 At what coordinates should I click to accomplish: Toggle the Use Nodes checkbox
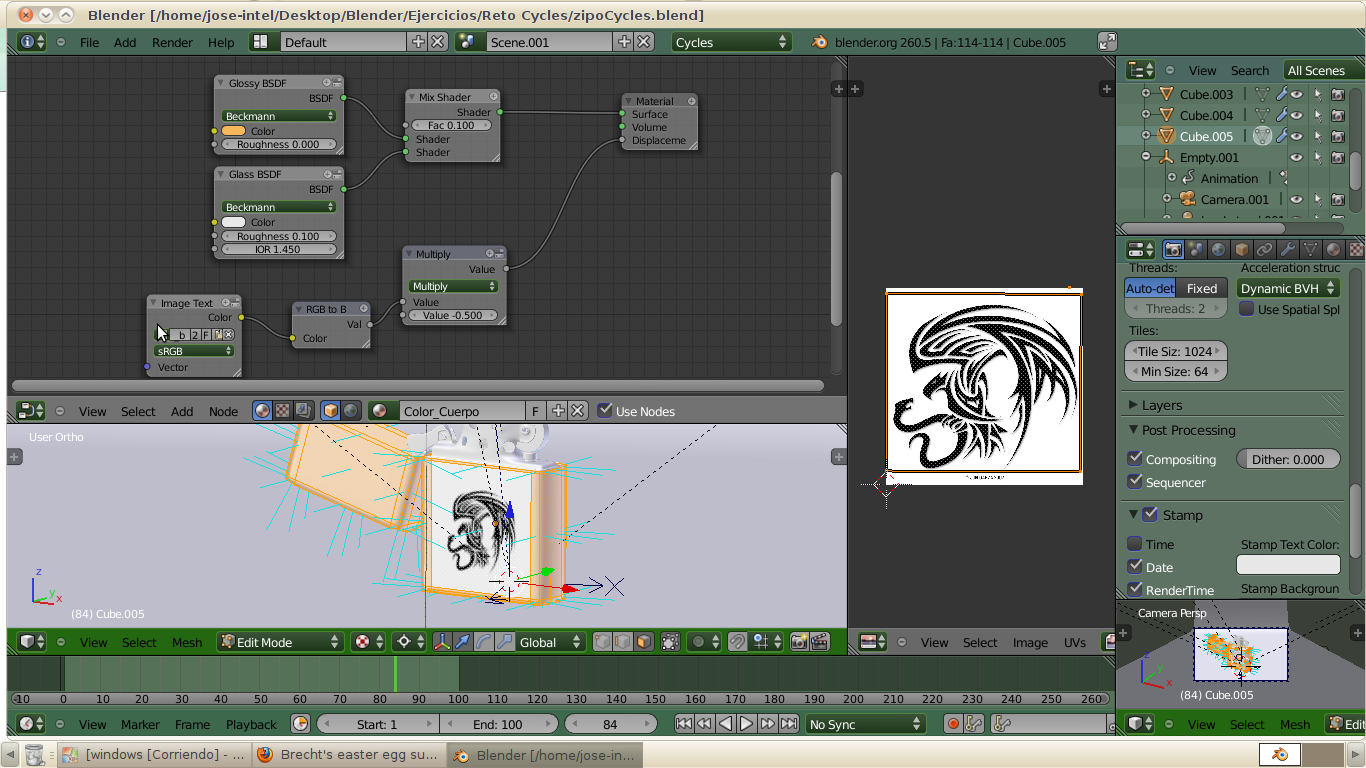pyautogui.click(x=605, y=411)
